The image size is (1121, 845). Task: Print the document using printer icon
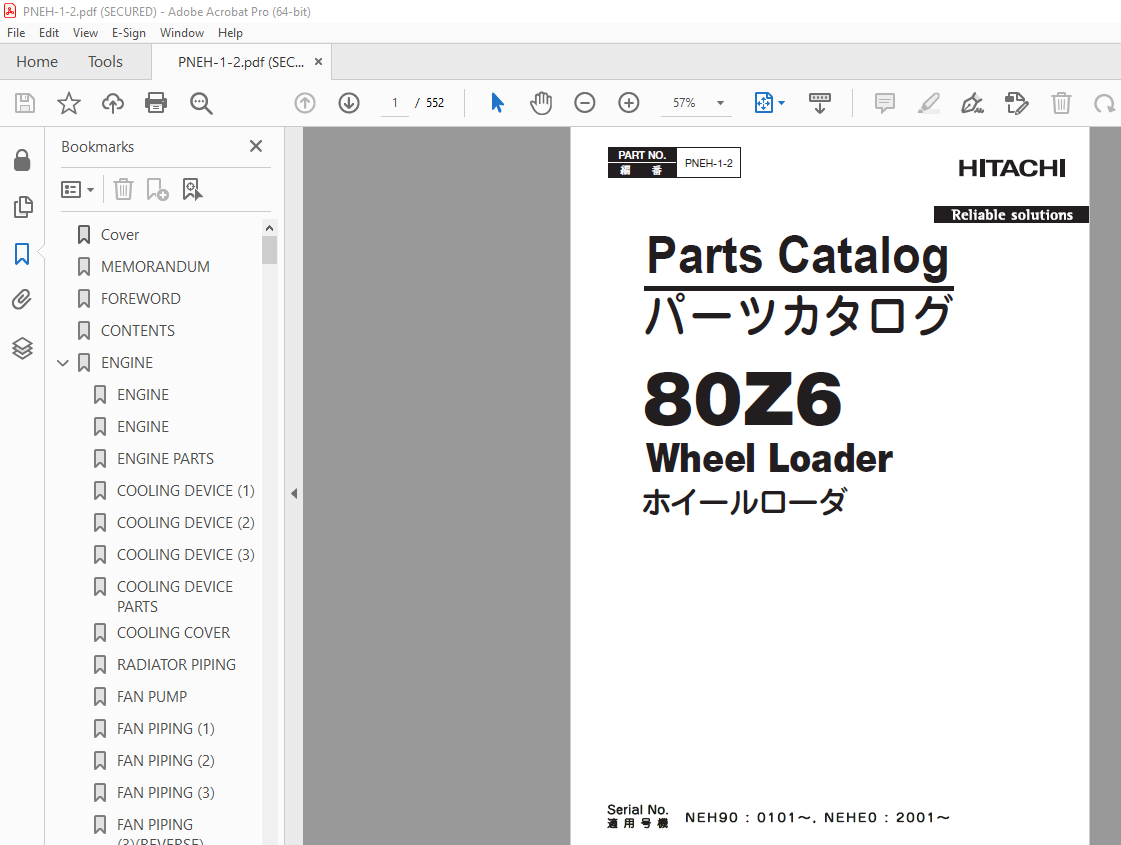[156, 103]
